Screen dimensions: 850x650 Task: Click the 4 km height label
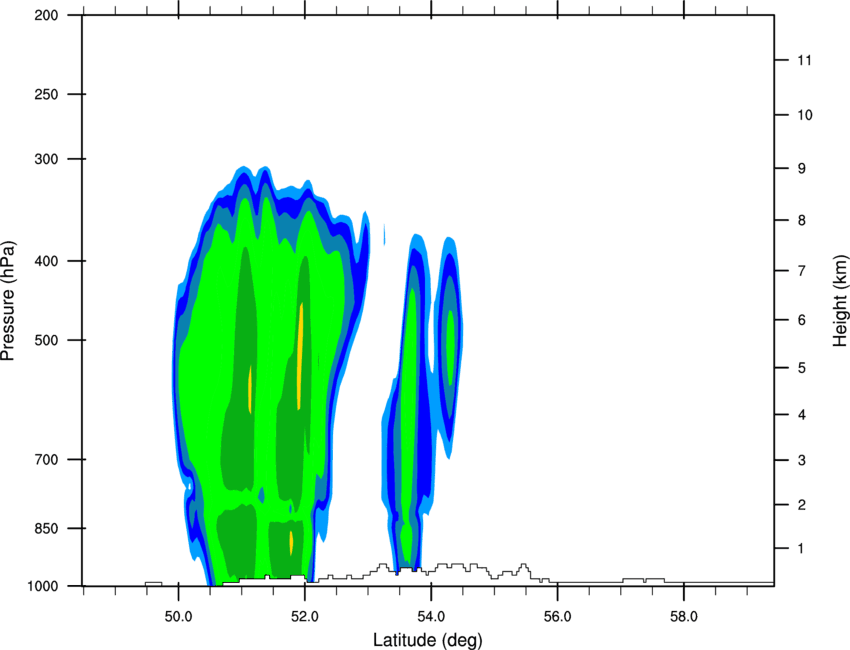pos(802,415)
